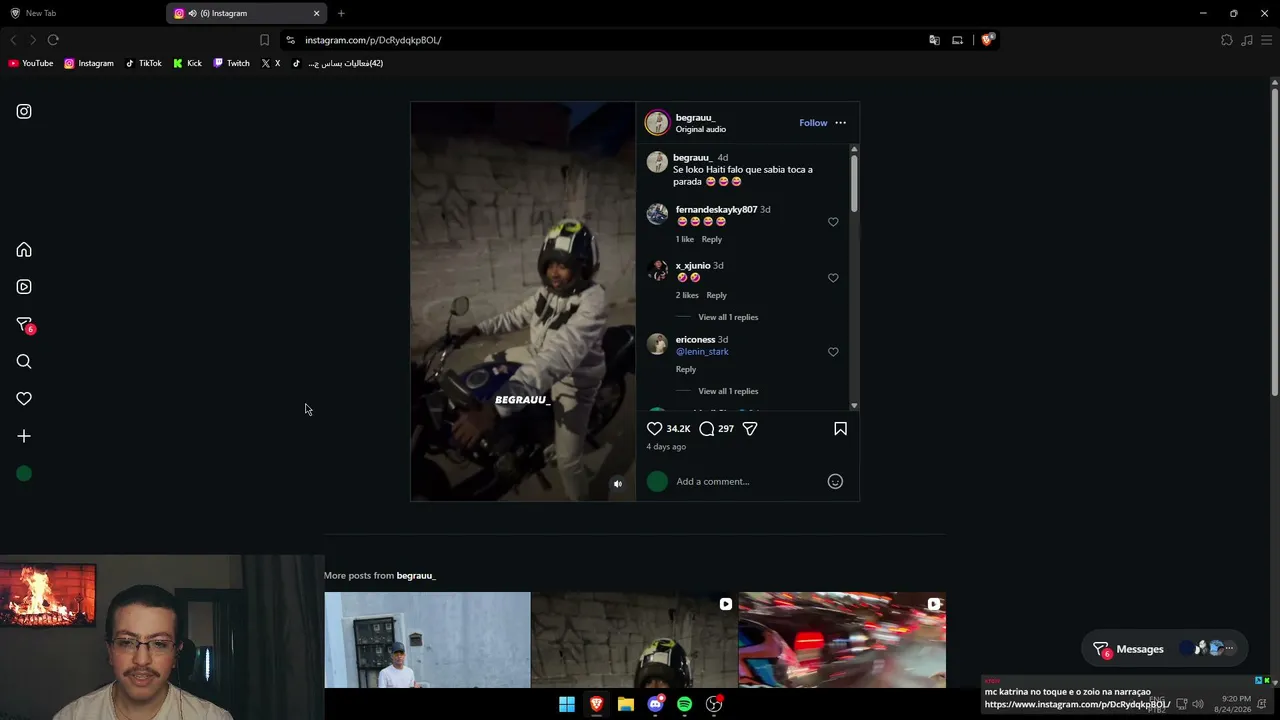Open the @lenin_stark mention
This screenshot has width=1280, height=720.
click(702, 352)
